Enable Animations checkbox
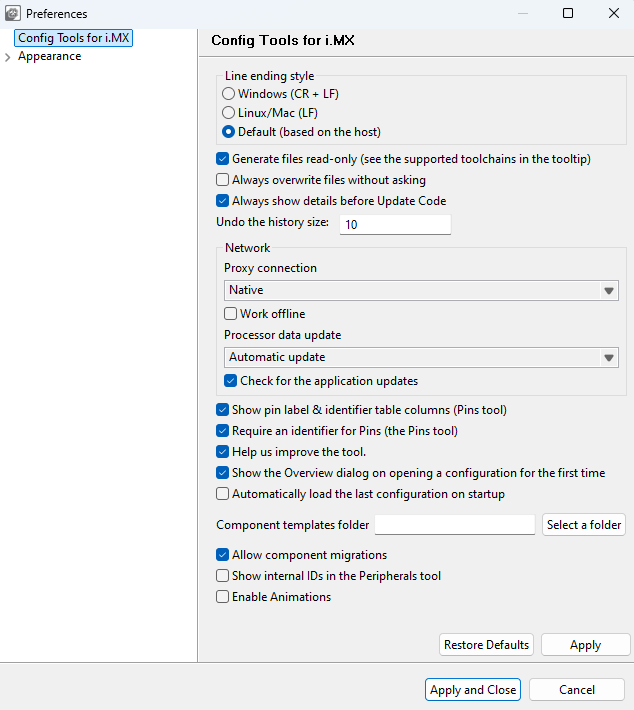Screen dimensions: 634x710 [x=223, y=597]
